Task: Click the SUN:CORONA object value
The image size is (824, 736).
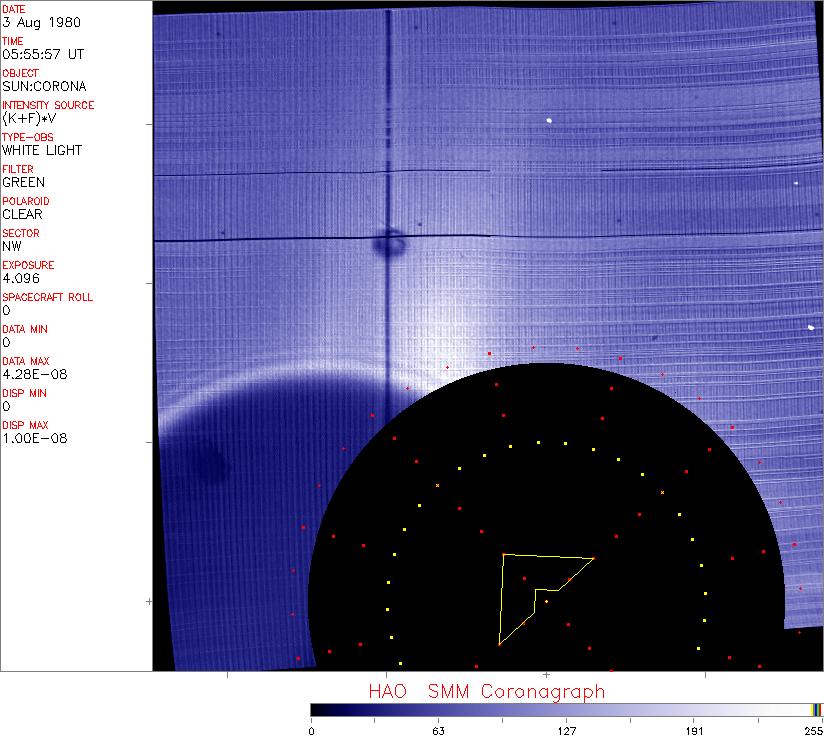Action: 44,86
